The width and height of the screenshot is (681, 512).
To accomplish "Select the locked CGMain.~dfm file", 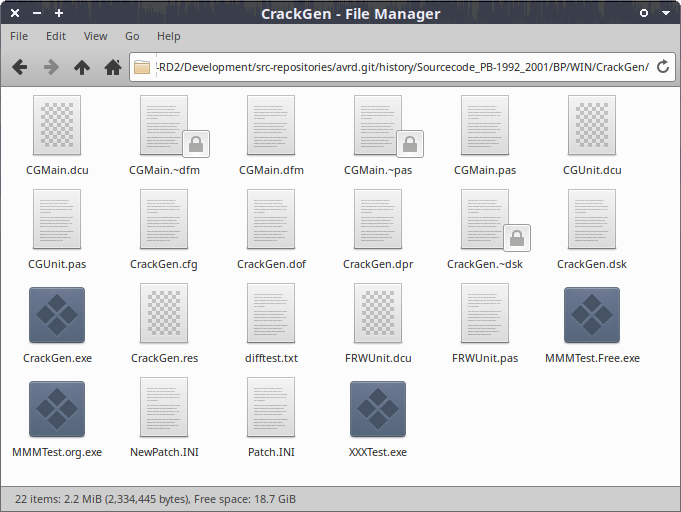I will [164, 126].
